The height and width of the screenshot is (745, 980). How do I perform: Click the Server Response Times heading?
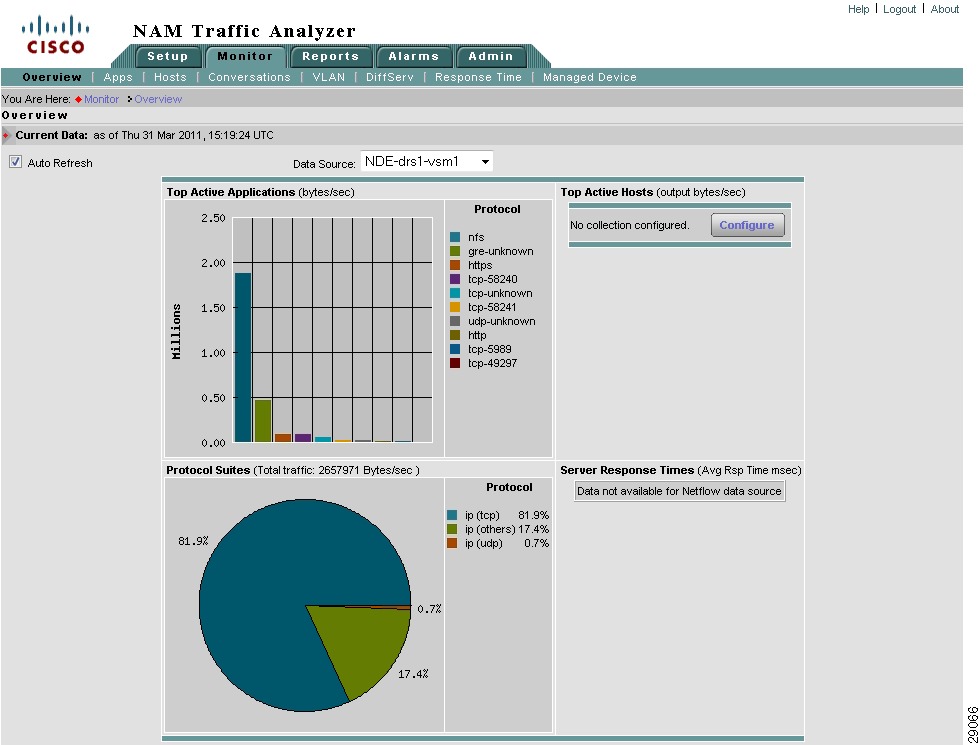pyautogui.click(x=627, y=470)
